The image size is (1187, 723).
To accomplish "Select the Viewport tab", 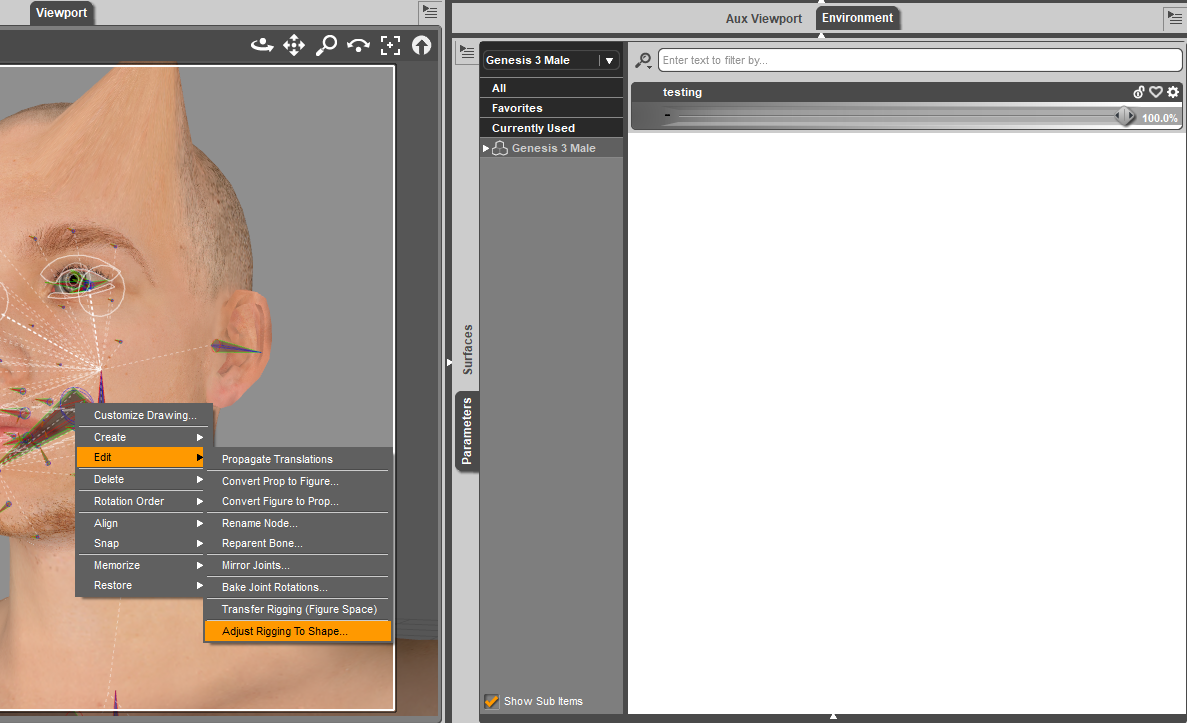I will tap(61, 13).
